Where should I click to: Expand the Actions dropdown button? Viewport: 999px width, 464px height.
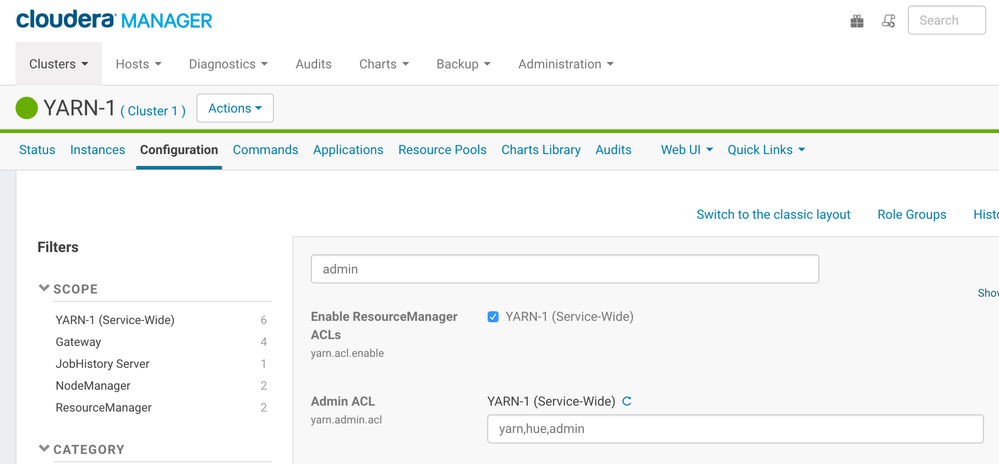click(235, 108)
